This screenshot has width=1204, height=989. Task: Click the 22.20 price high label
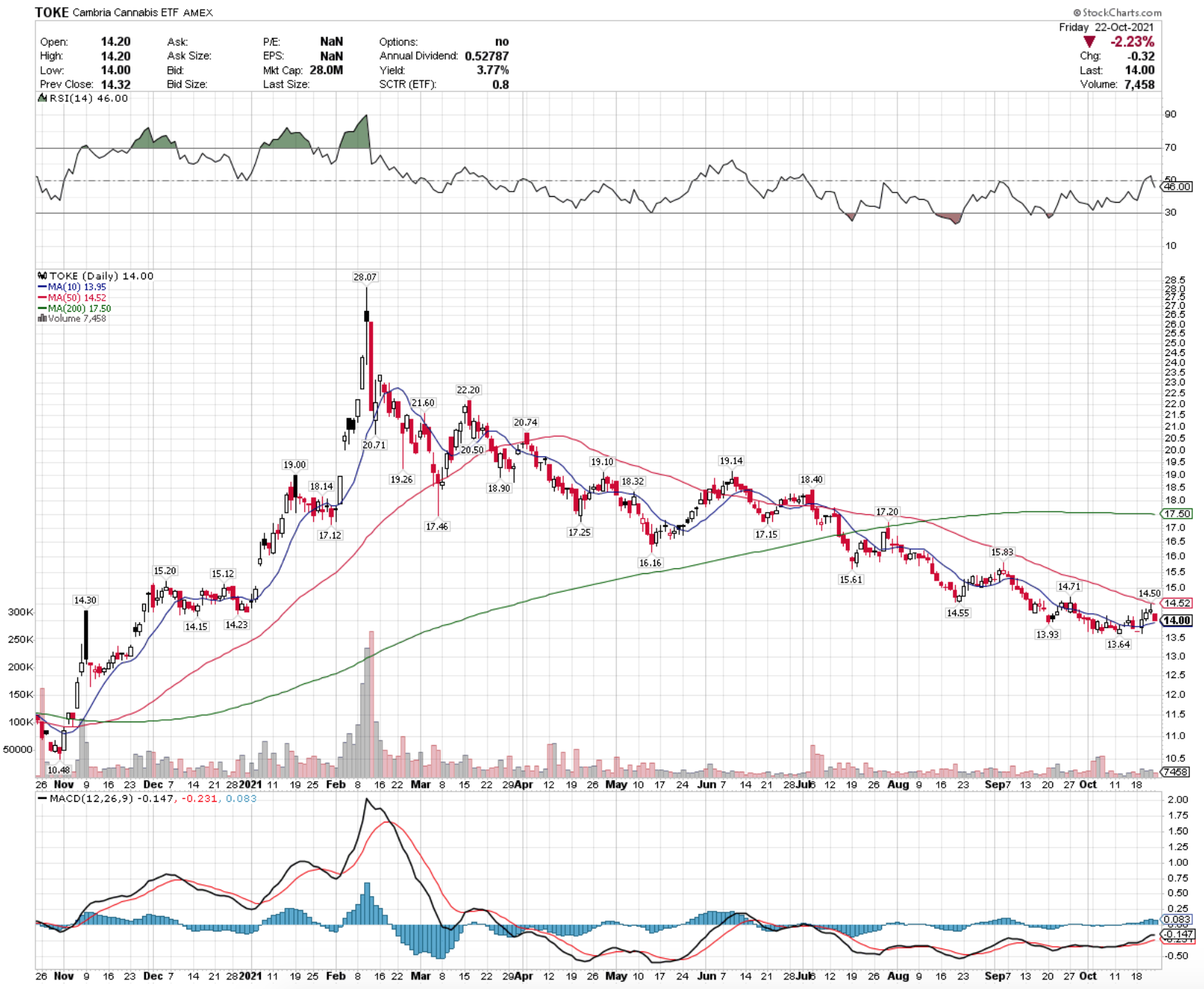pyautogui.click(x=468, y=390)
